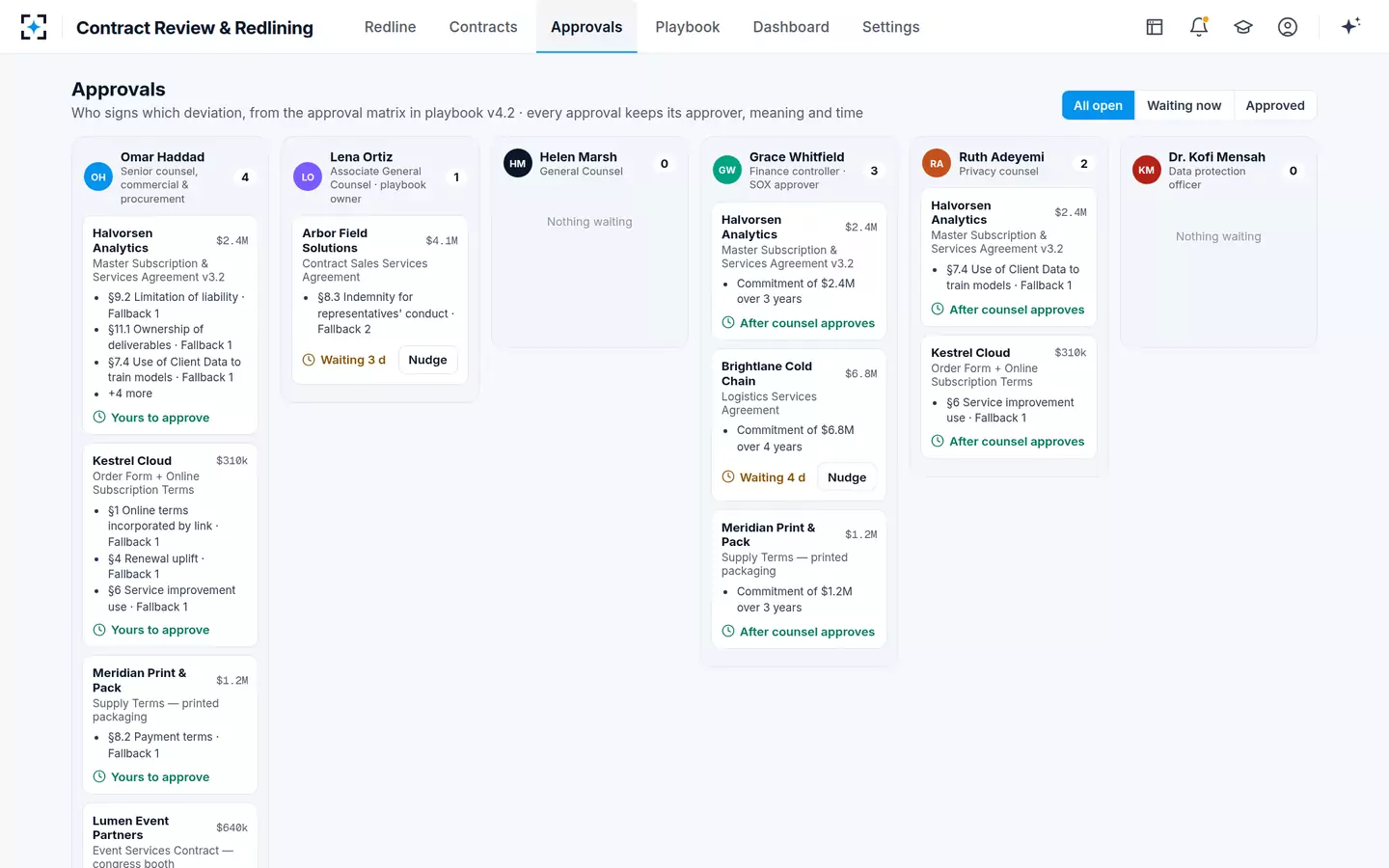The height and width of the screenshot is (868, 1389).
Task: Click the Approvals page heading
Action: 119,90
